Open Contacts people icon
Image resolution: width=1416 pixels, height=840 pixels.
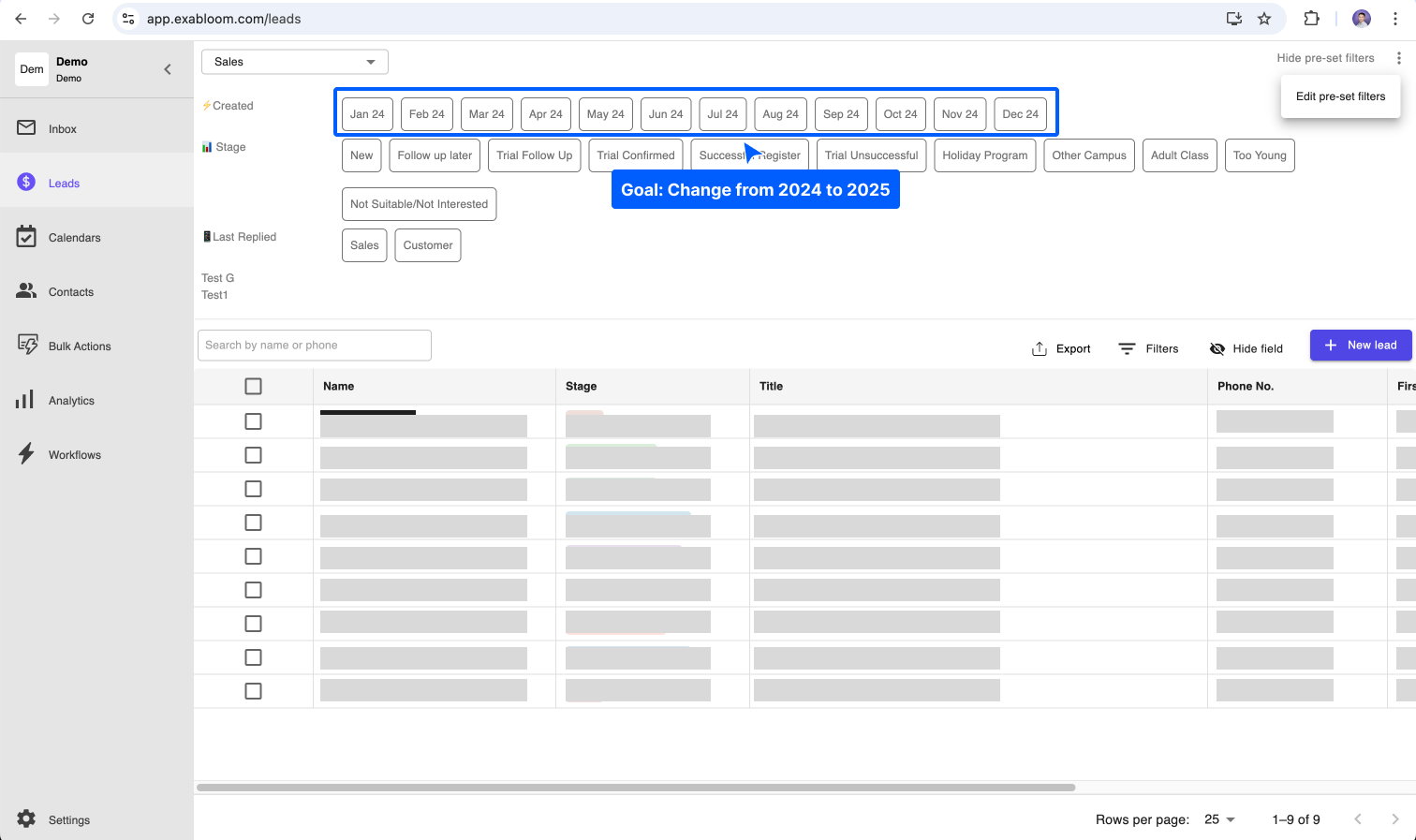[x=26, y=291]
